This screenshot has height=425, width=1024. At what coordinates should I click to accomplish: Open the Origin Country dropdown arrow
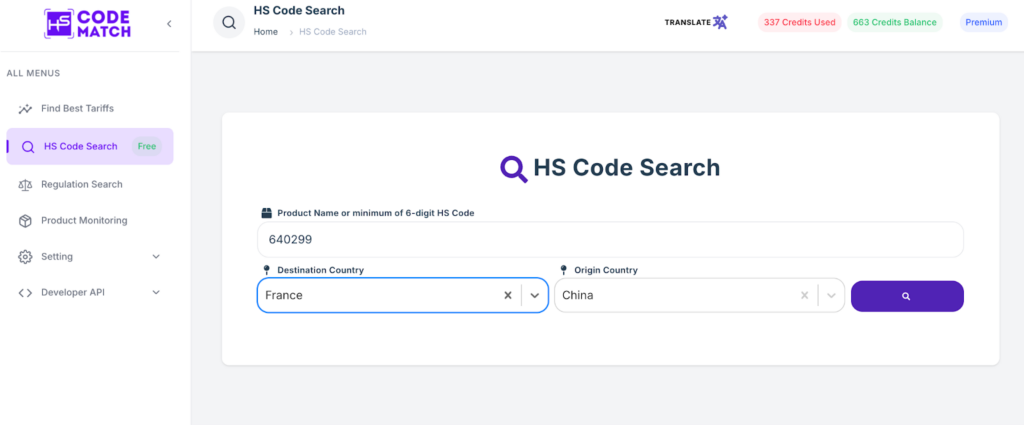(831, 295)
